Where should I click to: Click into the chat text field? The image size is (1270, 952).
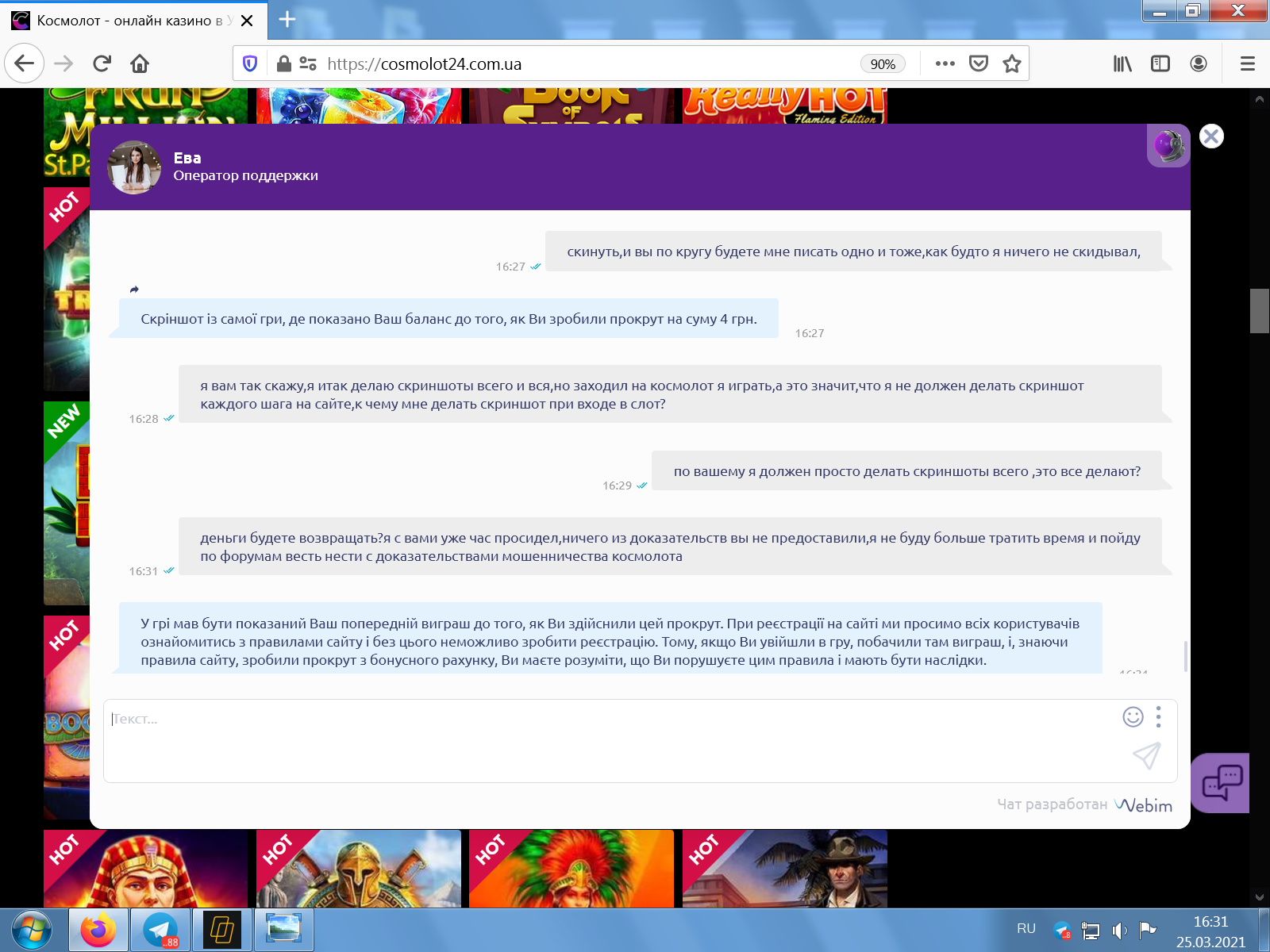(x=611, y=741)
